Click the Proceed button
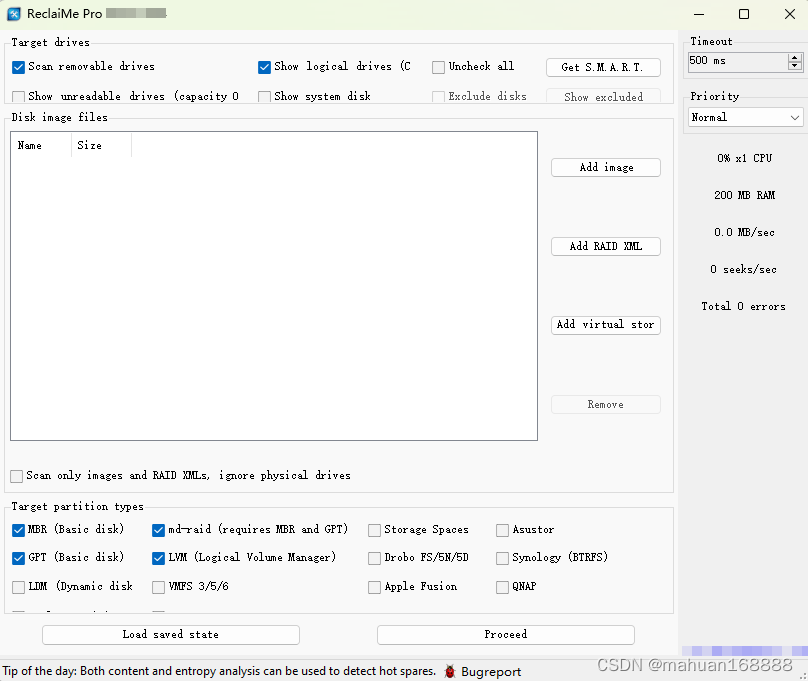808x681 pixels. point(506,635)
